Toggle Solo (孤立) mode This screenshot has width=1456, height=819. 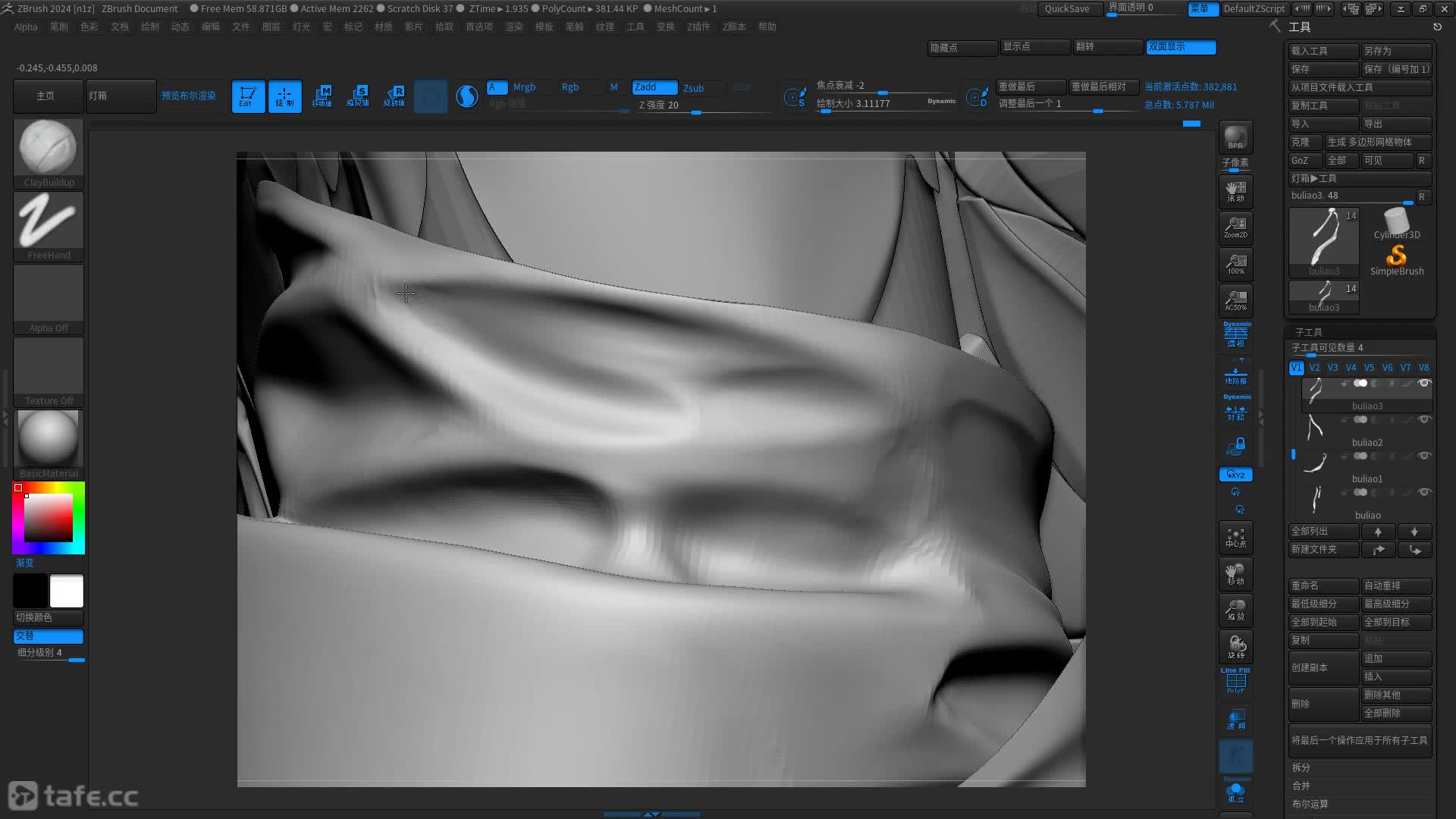1235,791
